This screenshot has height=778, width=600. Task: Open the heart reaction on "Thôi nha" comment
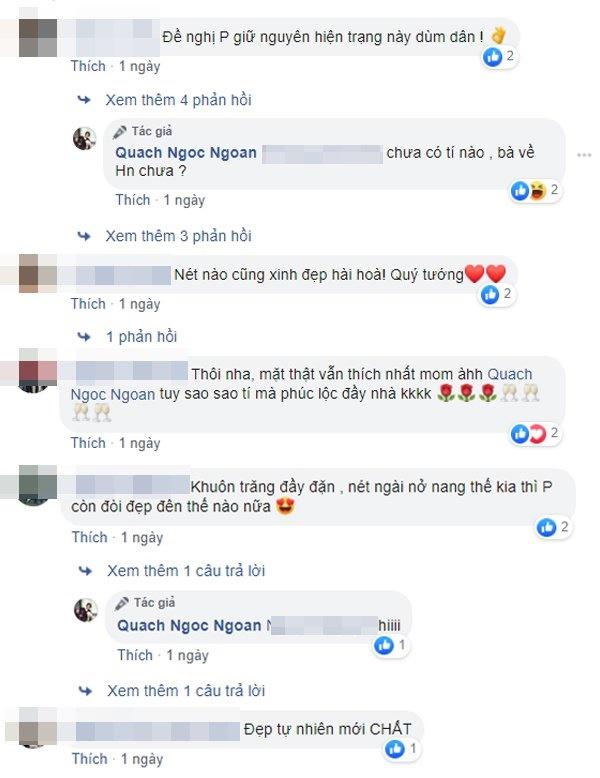coord(537,434)
